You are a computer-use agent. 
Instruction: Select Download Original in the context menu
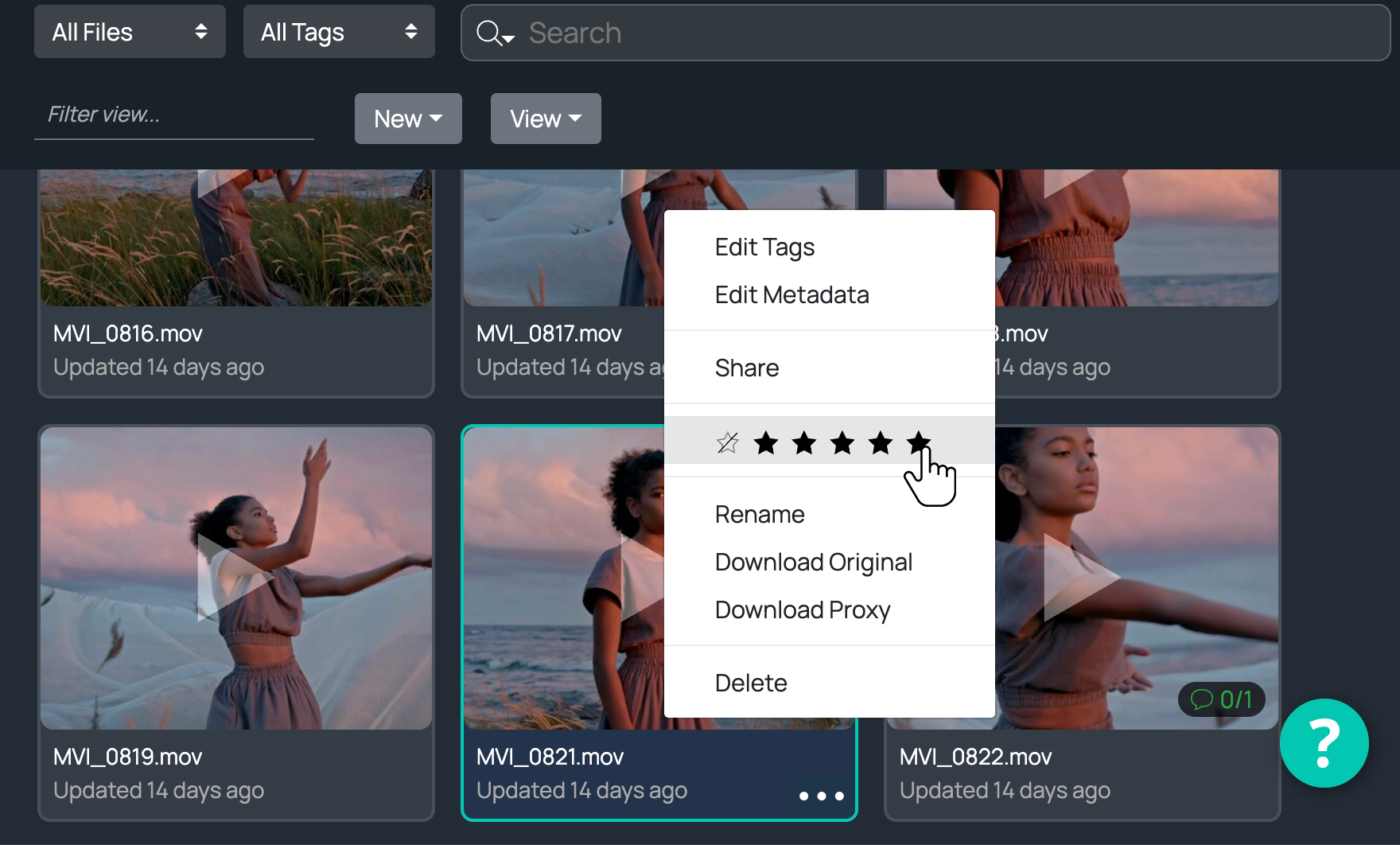813,563
